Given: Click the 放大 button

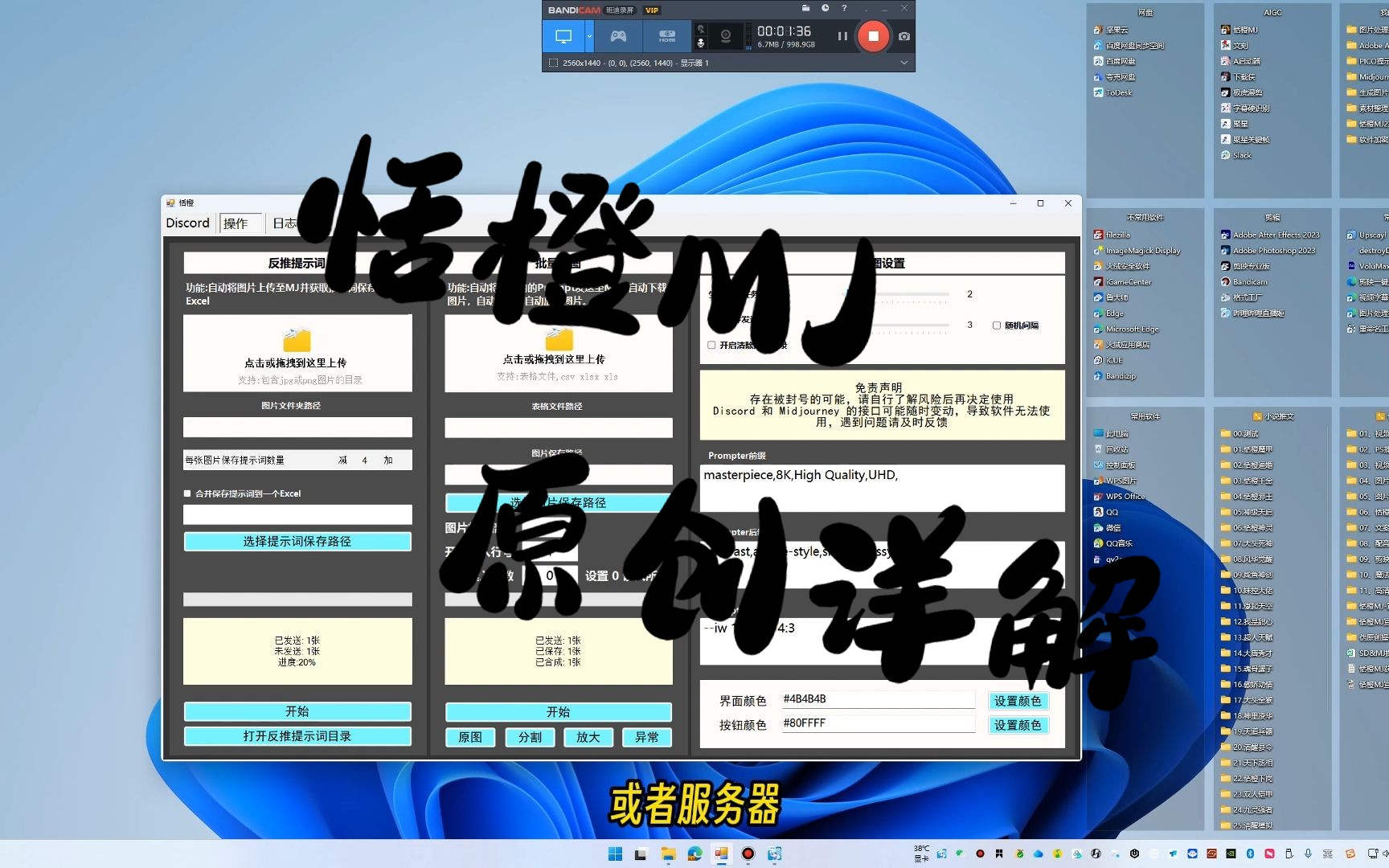Looking at the screenshot, I should point(588,737).
